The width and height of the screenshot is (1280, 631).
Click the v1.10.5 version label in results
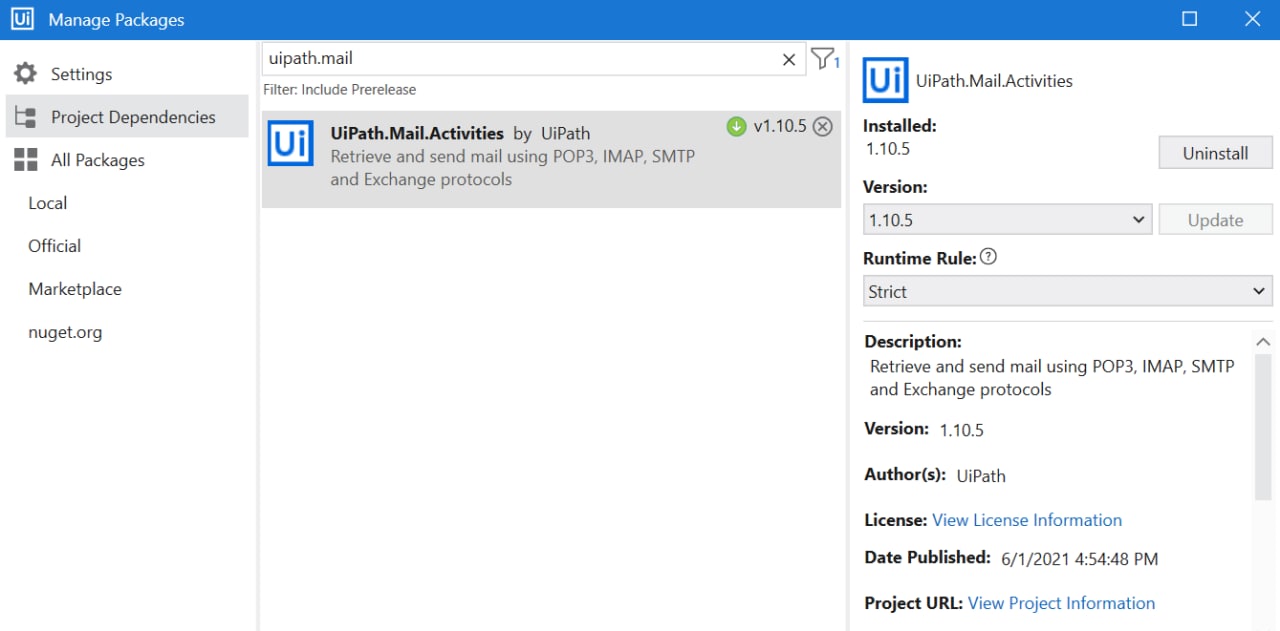[780, 126]
